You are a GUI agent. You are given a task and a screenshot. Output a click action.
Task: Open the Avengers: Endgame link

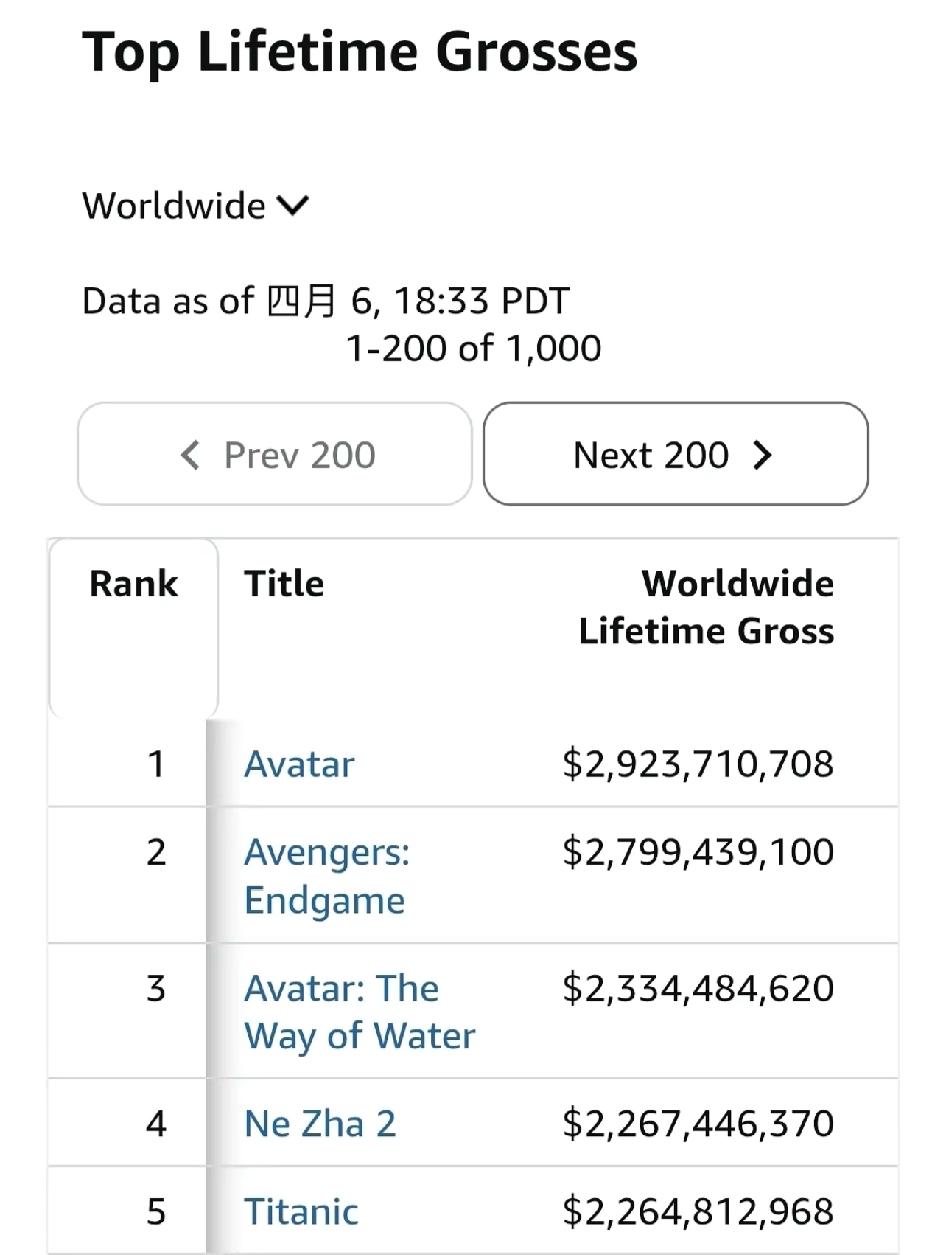[x=326, y=876]
